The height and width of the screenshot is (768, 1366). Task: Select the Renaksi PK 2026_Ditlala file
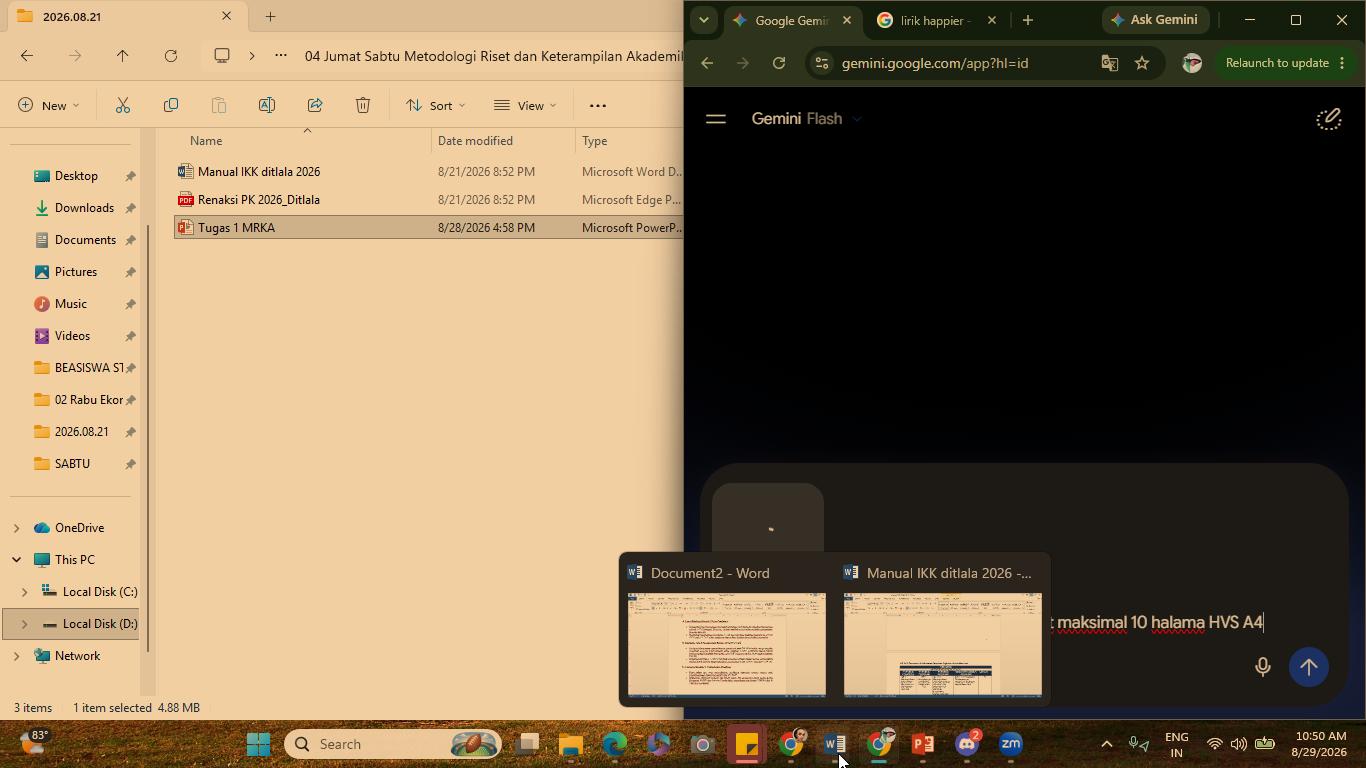coord(259,200)
